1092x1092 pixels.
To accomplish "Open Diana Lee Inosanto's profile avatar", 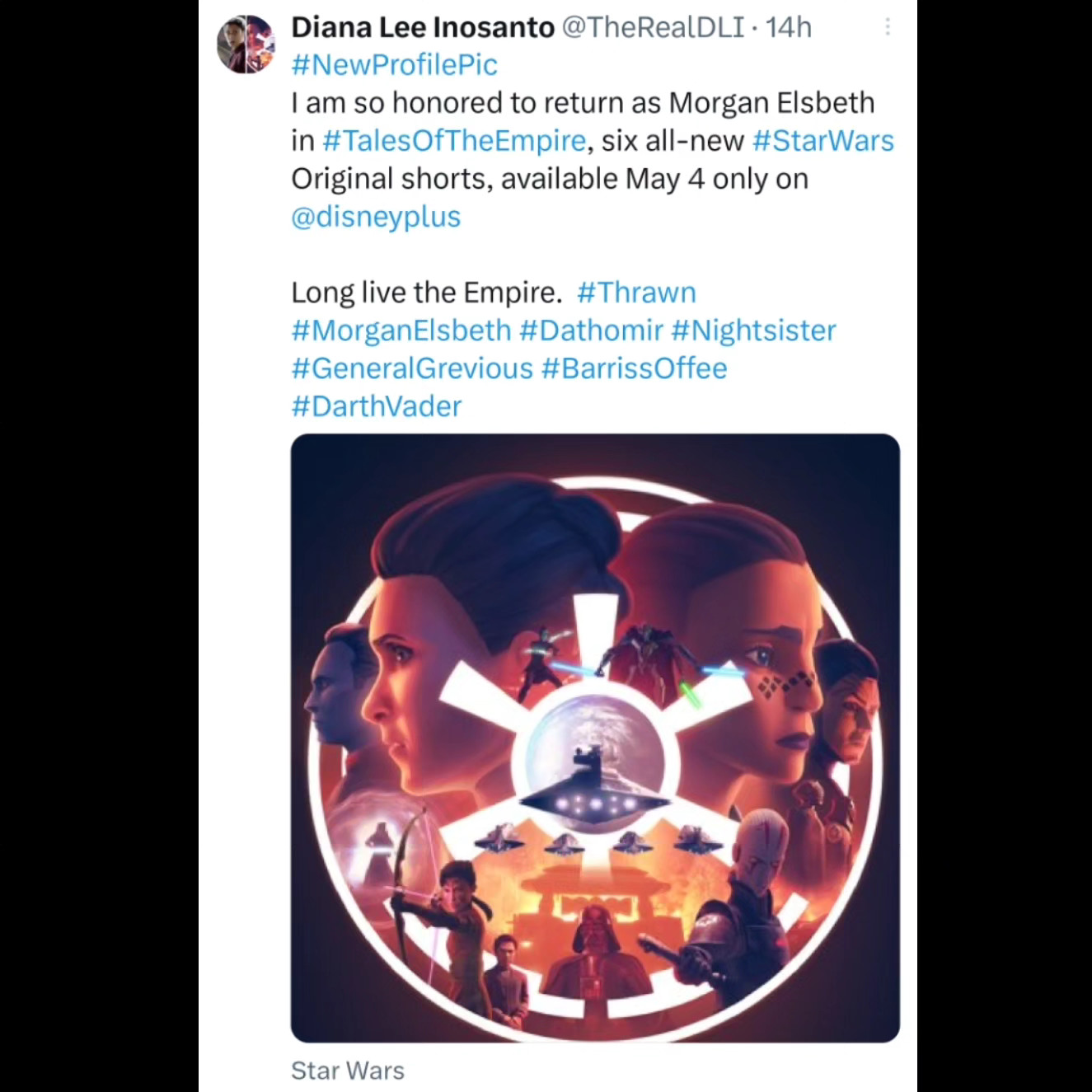I will coord(246,44).
